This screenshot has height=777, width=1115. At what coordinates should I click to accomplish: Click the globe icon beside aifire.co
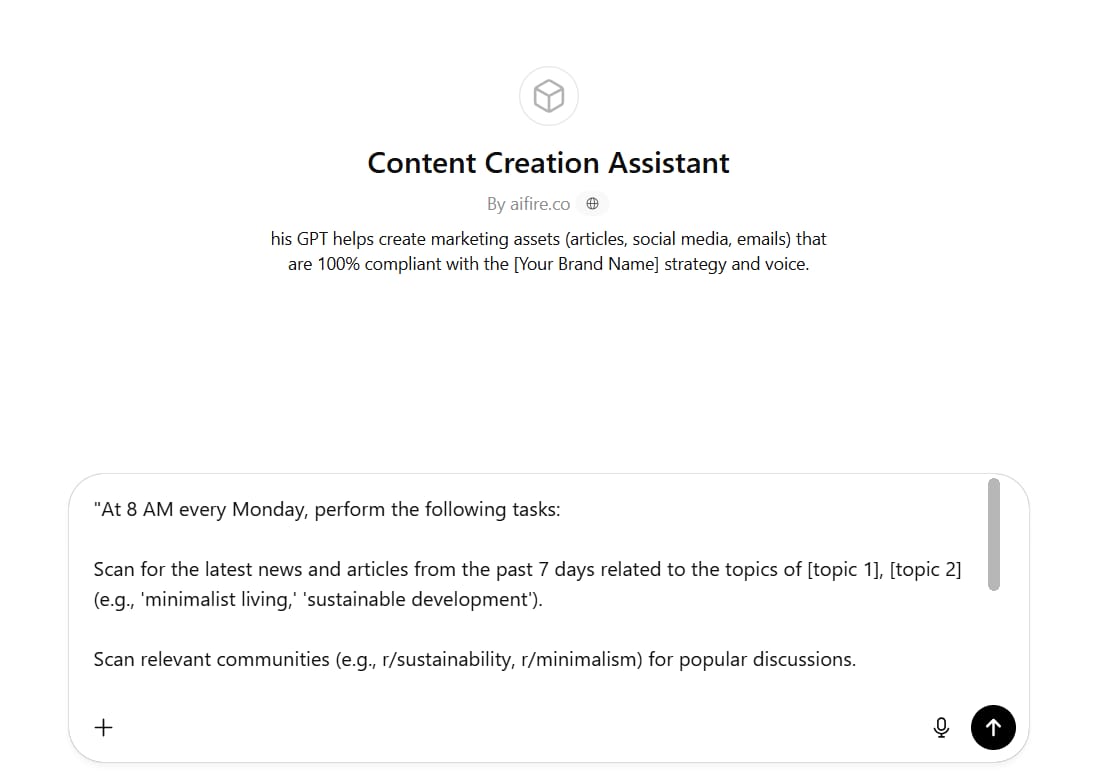(592, 204)
